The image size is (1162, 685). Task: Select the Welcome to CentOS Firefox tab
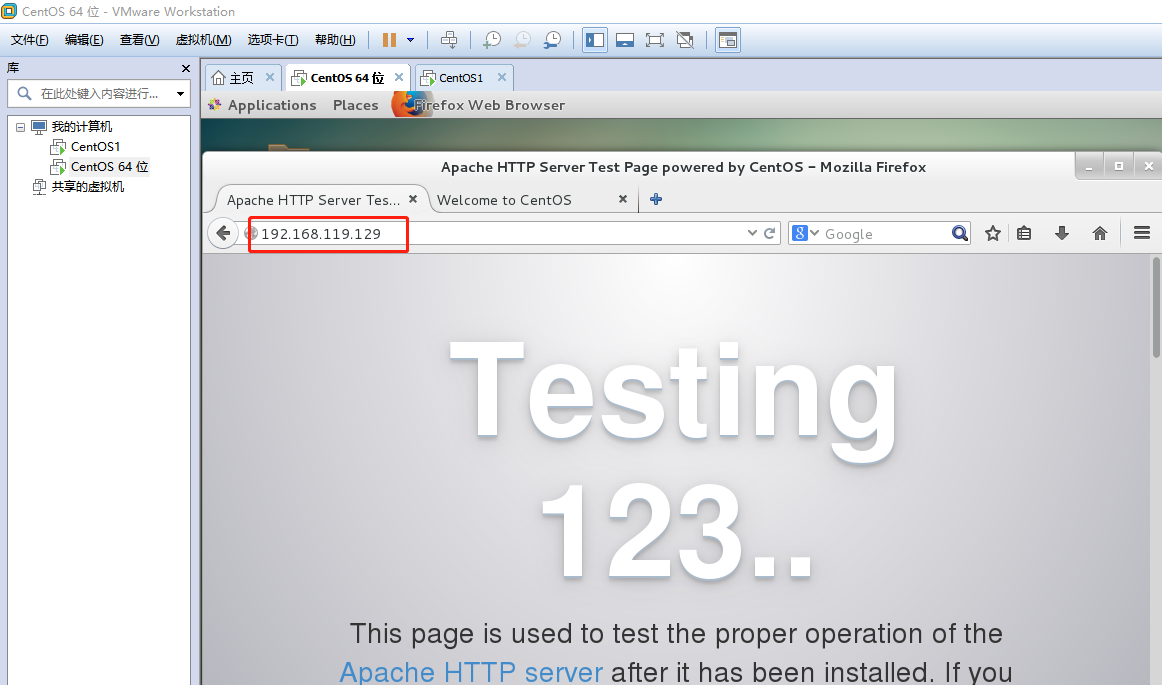[504, 200]
